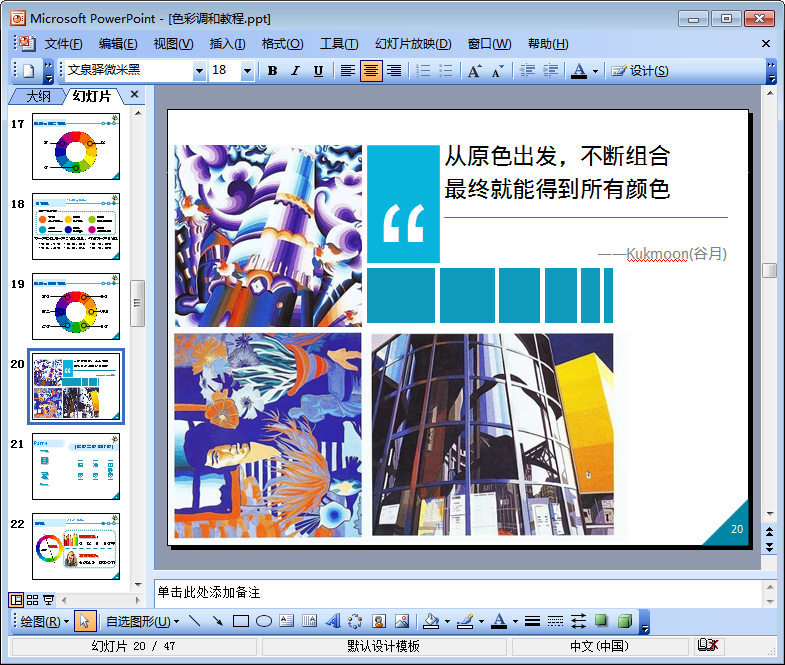
Task: Click the numbered list icon
Action: pos(423,71)
